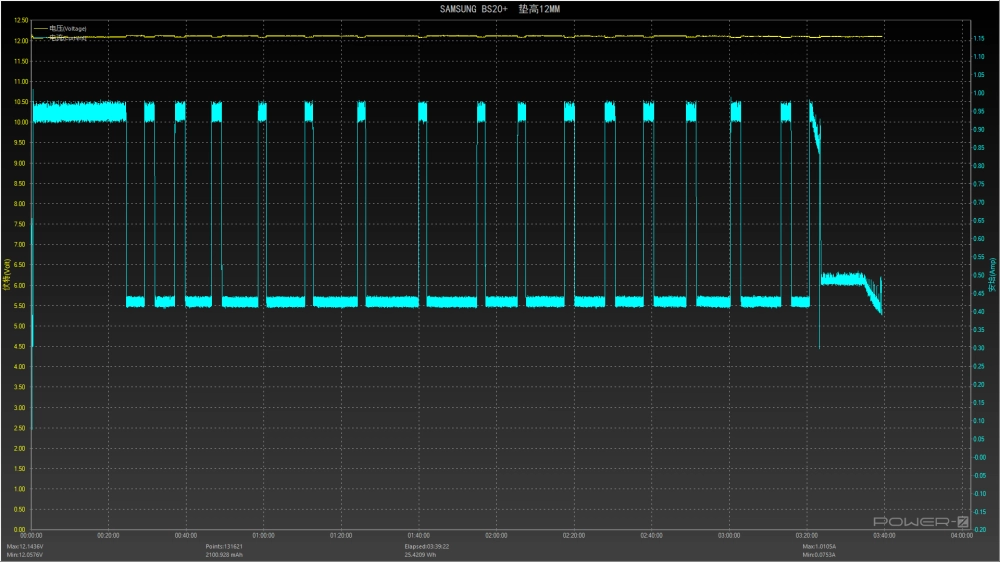The height and width of the screenshot is (562, 1000).
Task: Click the 03:00:00 time axis label
Action: (729, 536)
